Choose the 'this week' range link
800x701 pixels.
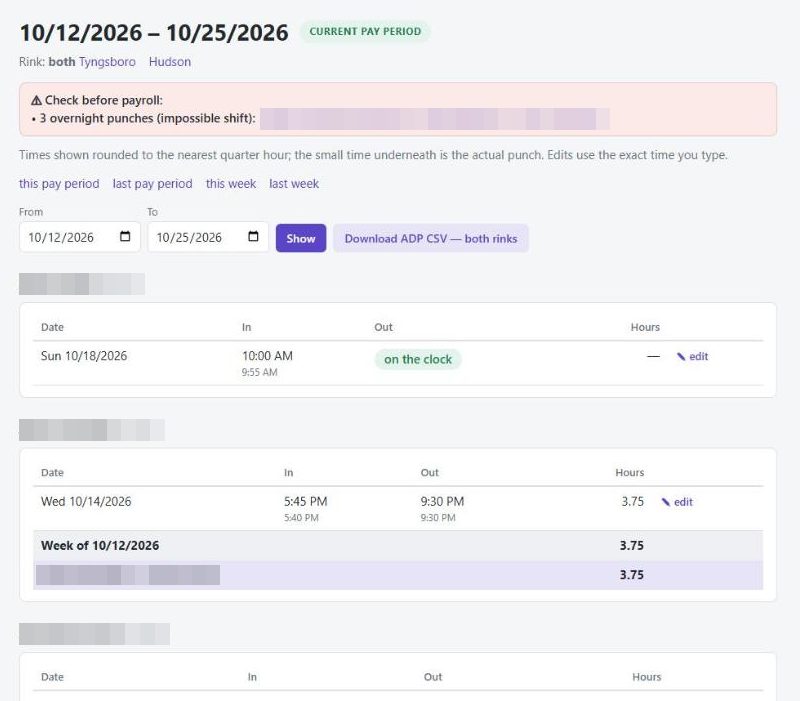[x=231, y=184]
